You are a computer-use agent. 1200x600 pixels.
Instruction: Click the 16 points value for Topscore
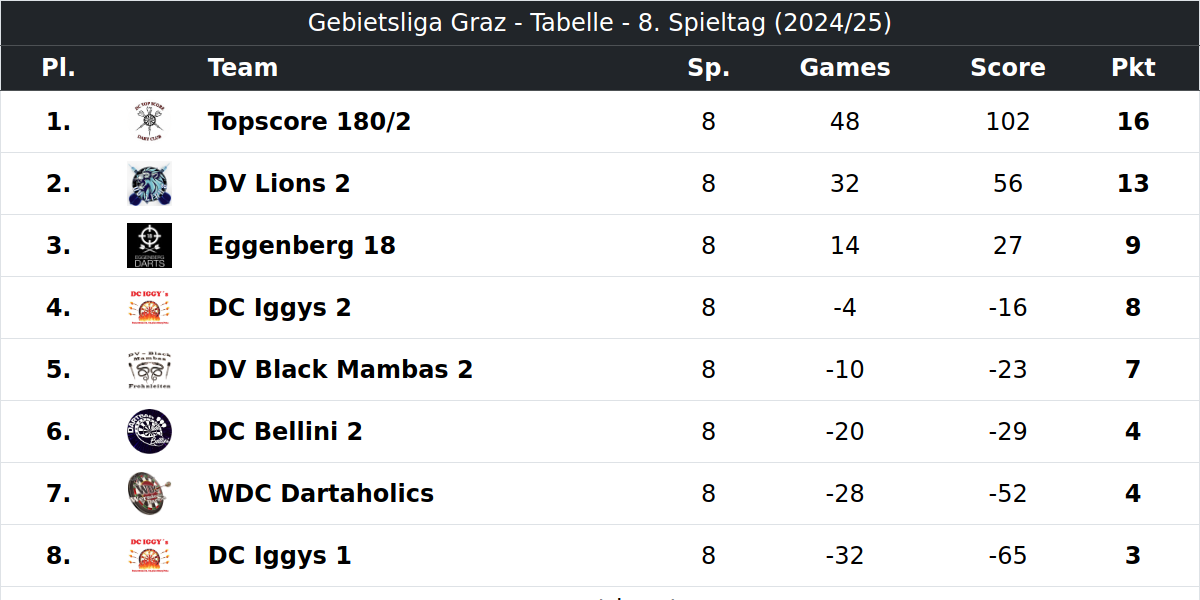click(x=1133, y=122)
